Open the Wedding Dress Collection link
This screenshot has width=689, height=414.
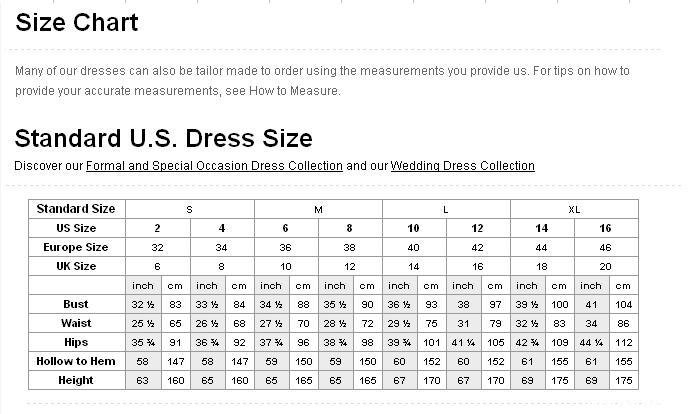point(462,166)
